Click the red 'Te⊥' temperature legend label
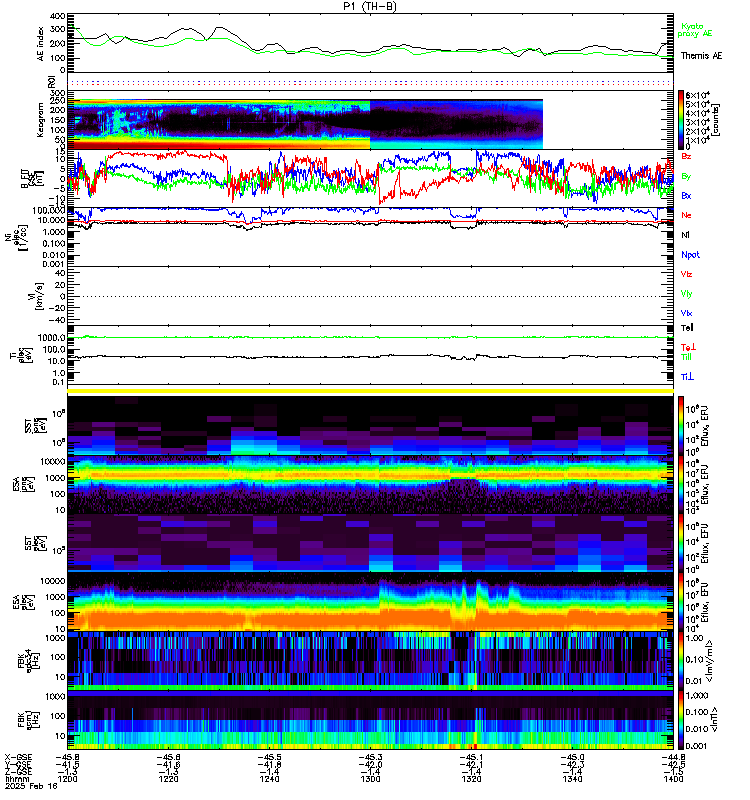This screenshot has height=800, width=750. [689, 347]
